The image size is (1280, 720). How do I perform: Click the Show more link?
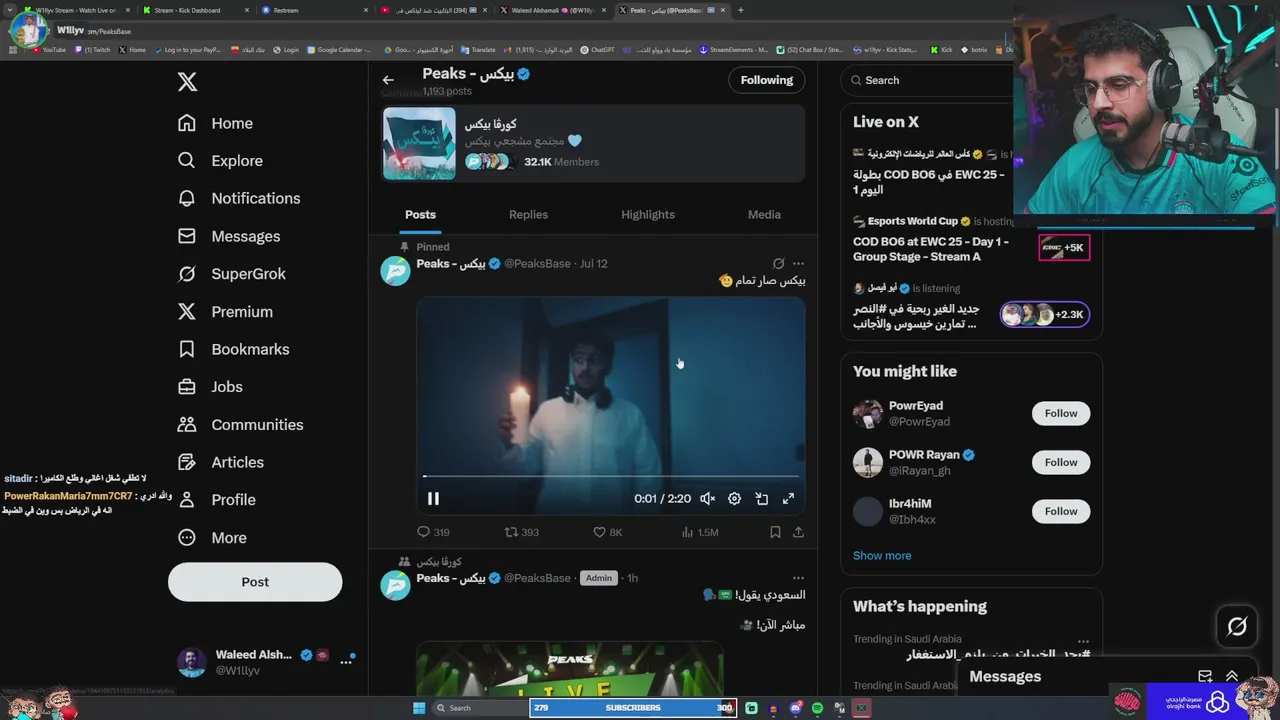(x=882, y=556)
